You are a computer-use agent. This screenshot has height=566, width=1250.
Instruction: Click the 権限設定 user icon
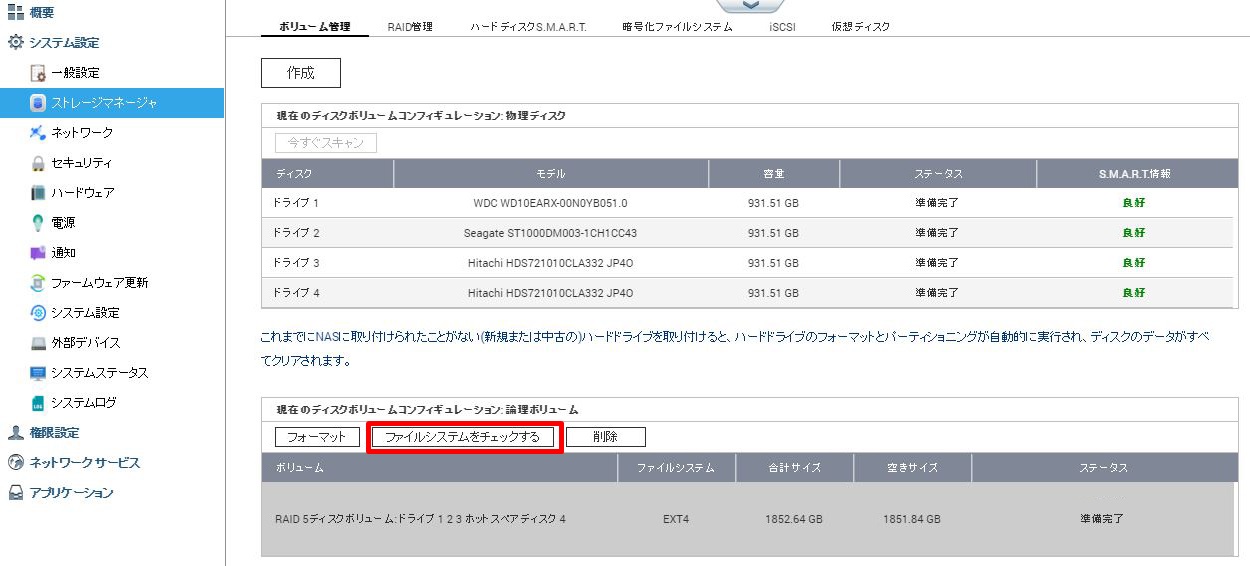point(15,433)
